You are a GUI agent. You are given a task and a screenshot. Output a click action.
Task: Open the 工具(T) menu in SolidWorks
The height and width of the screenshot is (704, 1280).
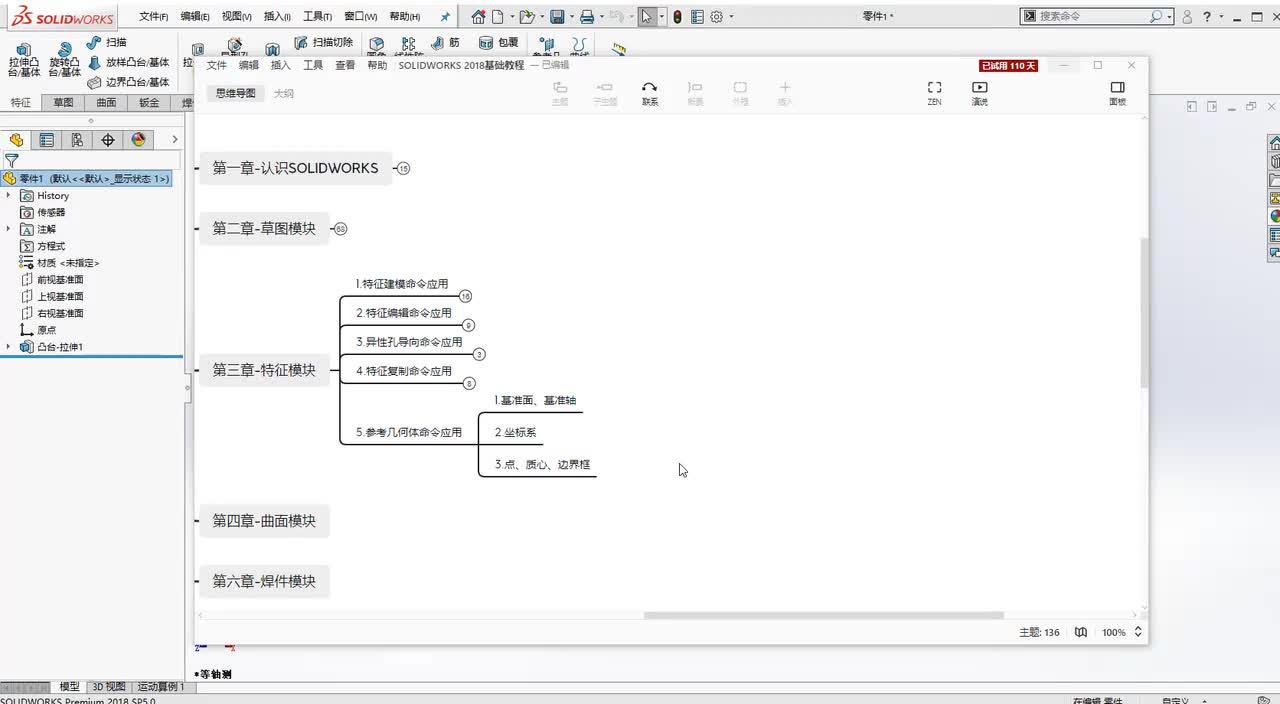point(318,16)
